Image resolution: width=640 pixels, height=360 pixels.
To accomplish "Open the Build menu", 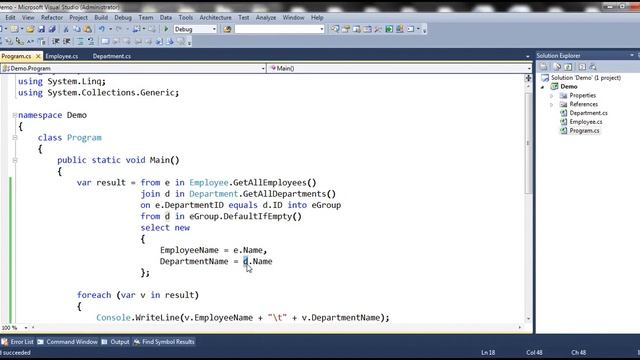I will (x=101, y=18).
